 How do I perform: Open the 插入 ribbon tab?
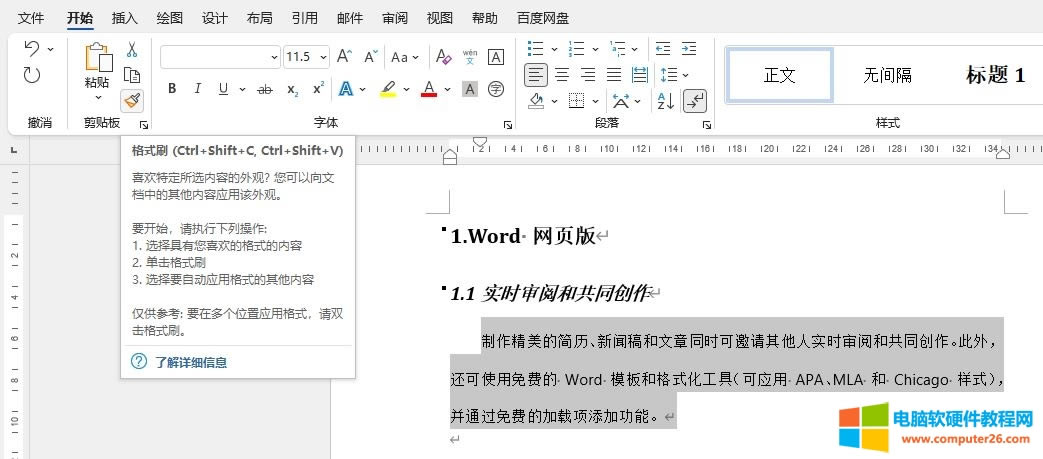pos(125,18)
